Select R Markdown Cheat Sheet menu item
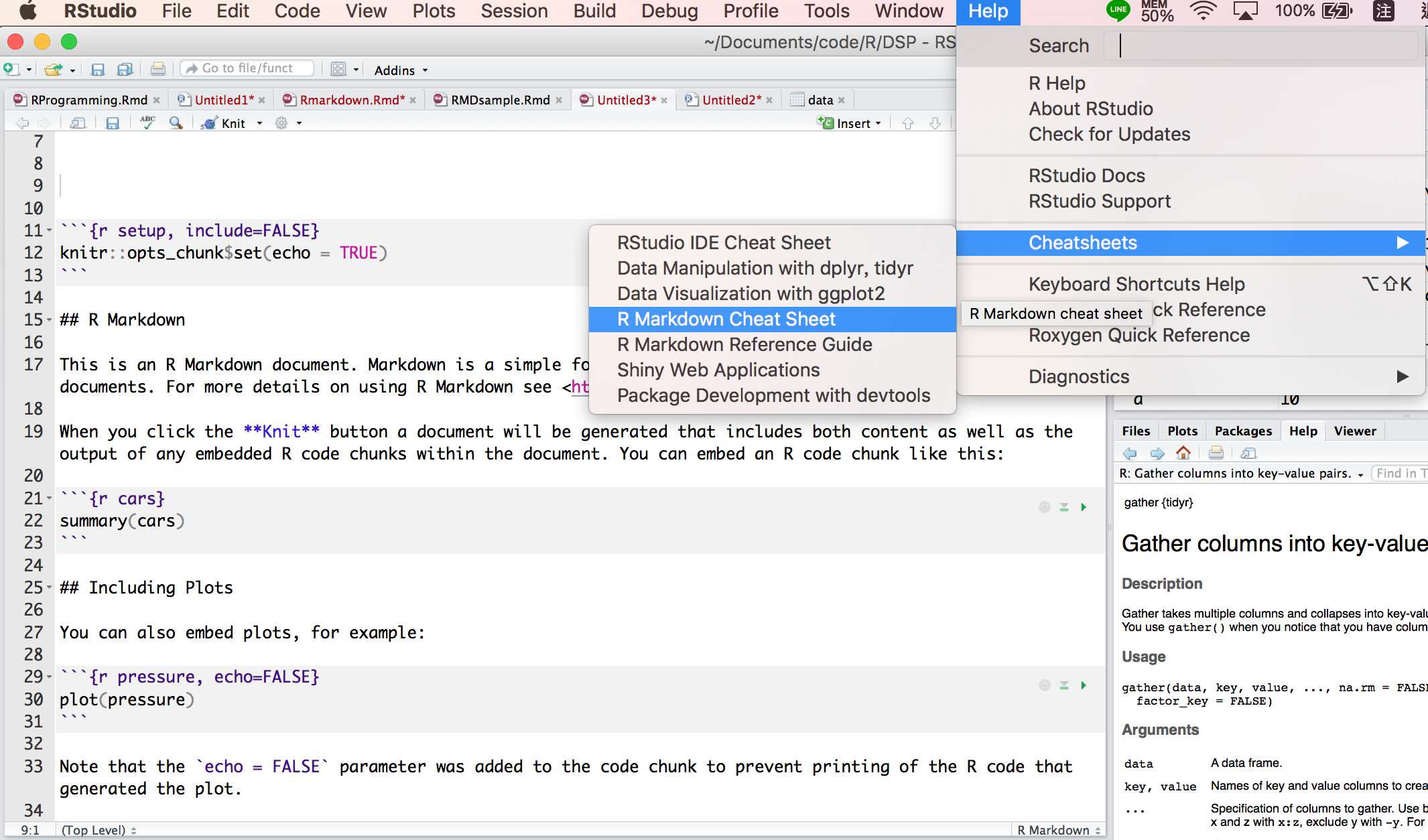Image resolution: width=1428 pixels, height=840 pixels. 772,319
